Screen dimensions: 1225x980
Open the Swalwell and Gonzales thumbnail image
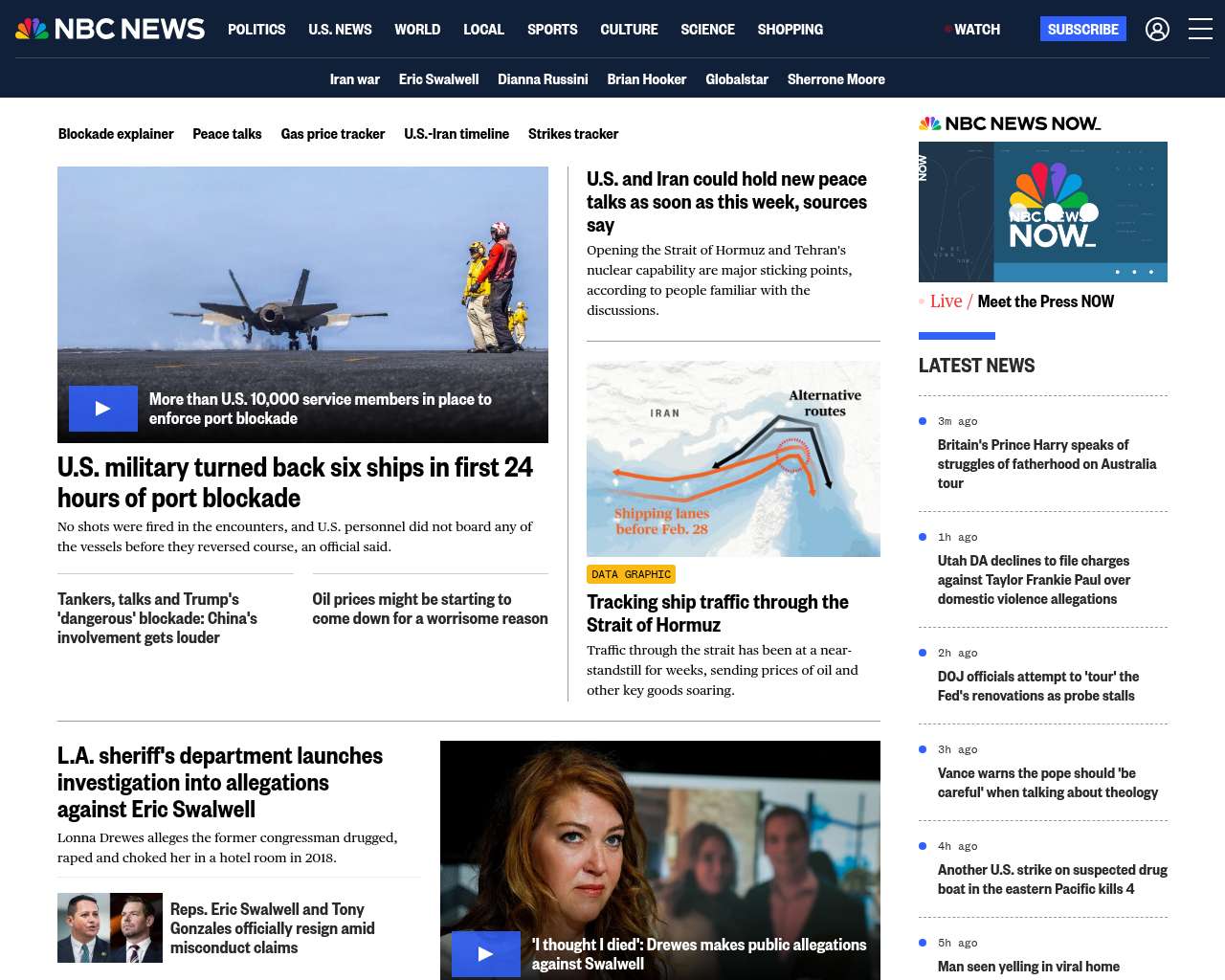110,927
